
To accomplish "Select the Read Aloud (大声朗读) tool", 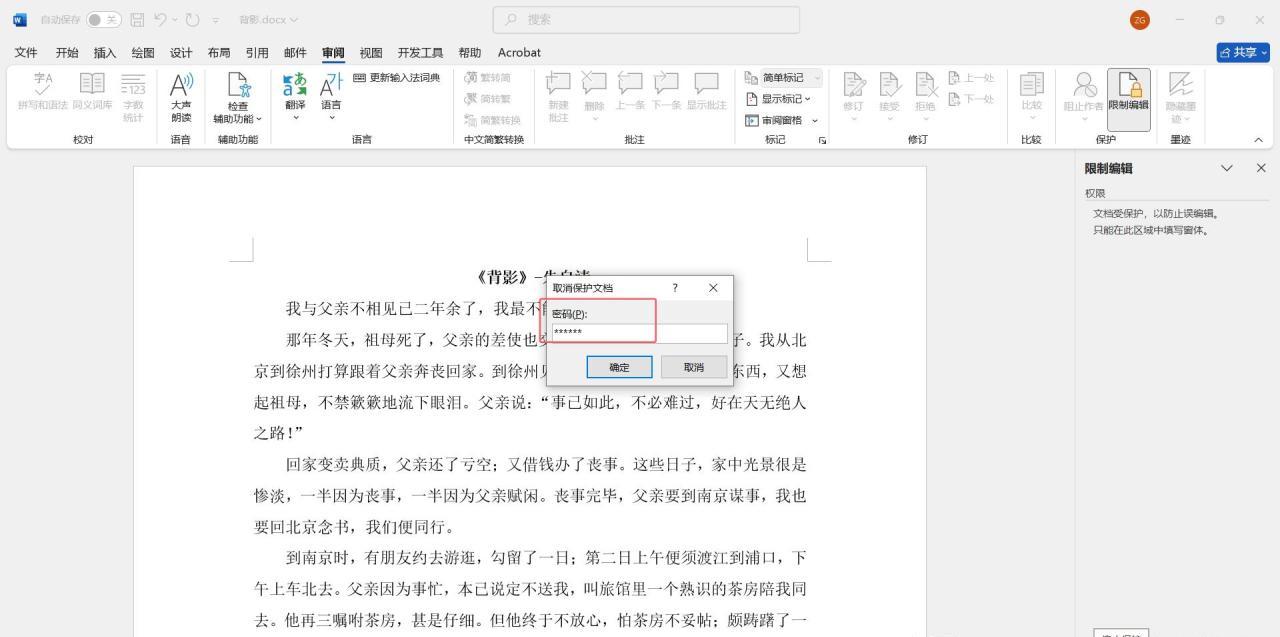I will tap(181, 97).
